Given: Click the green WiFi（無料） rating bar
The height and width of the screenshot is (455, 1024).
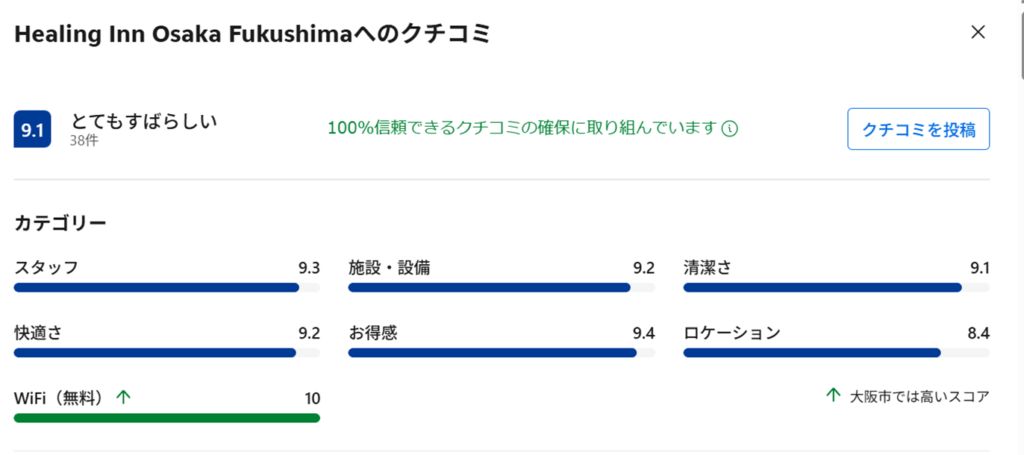Looking at the screenshot, I should [167, 418].
